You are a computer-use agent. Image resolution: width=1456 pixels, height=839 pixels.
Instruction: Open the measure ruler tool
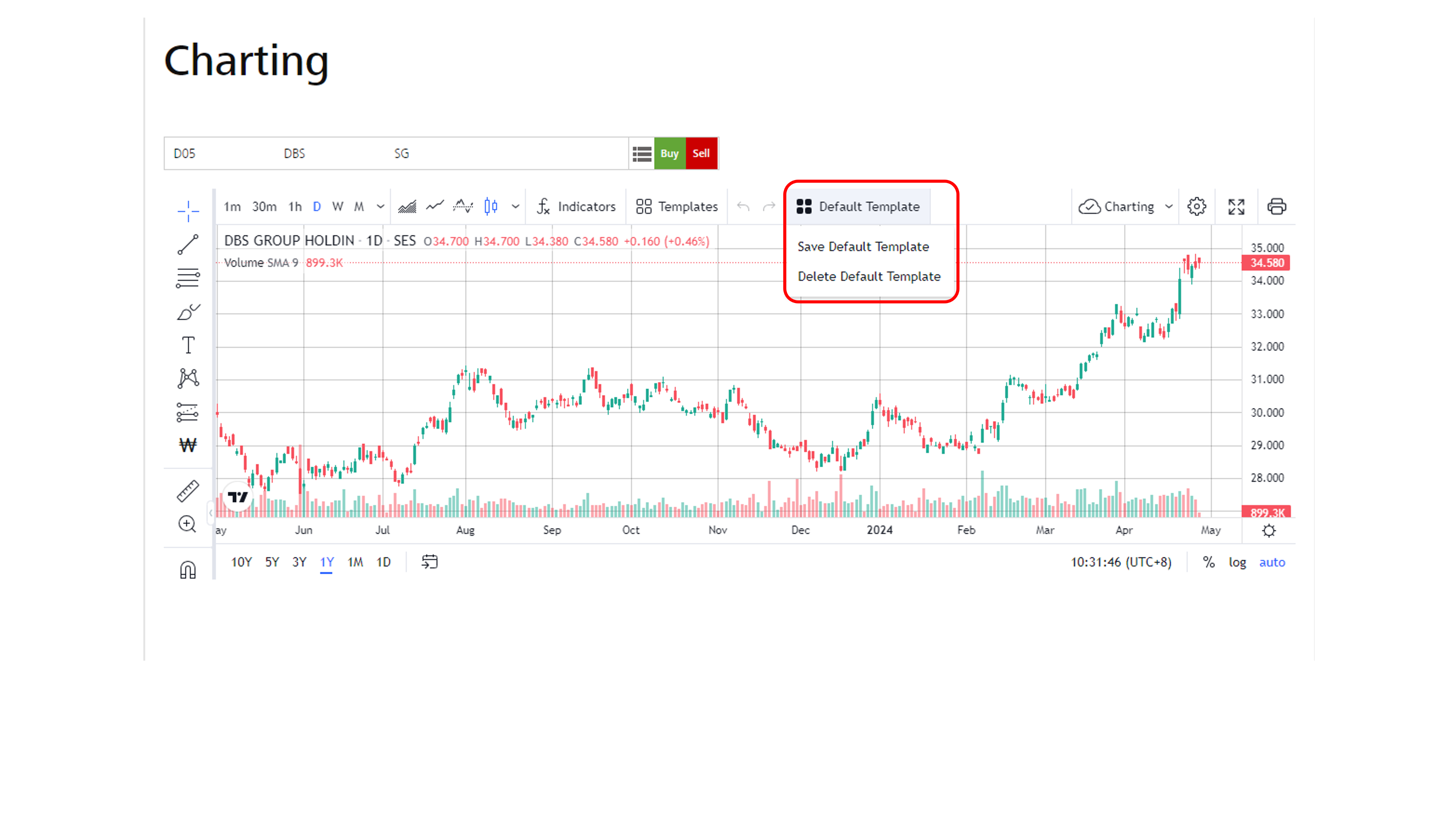click(x=188, y=491)
